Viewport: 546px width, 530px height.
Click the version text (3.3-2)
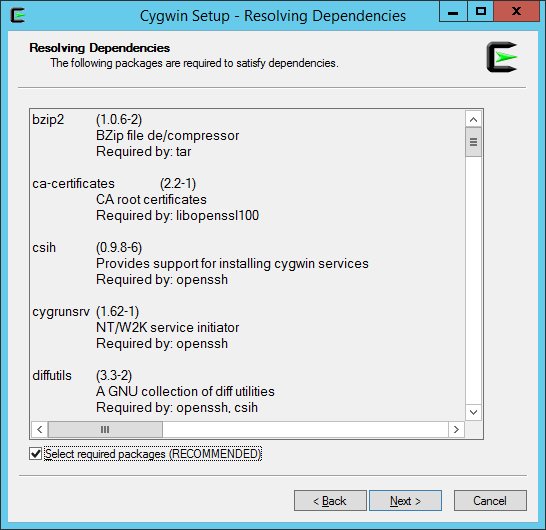point(114,376)
